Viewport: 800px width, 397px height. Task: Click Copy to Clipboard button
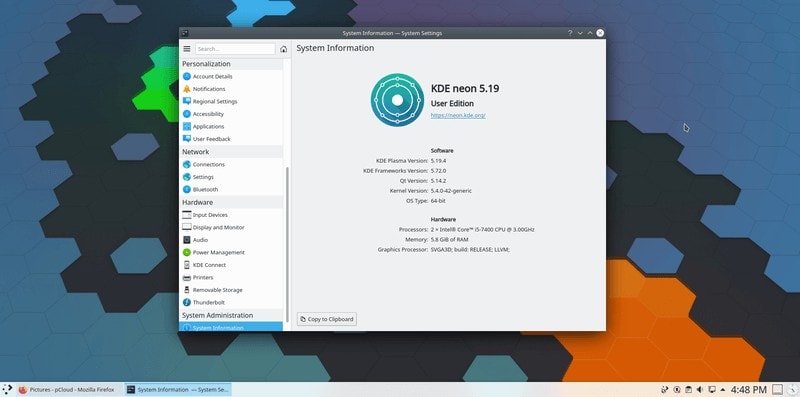(x=327, y=319)
